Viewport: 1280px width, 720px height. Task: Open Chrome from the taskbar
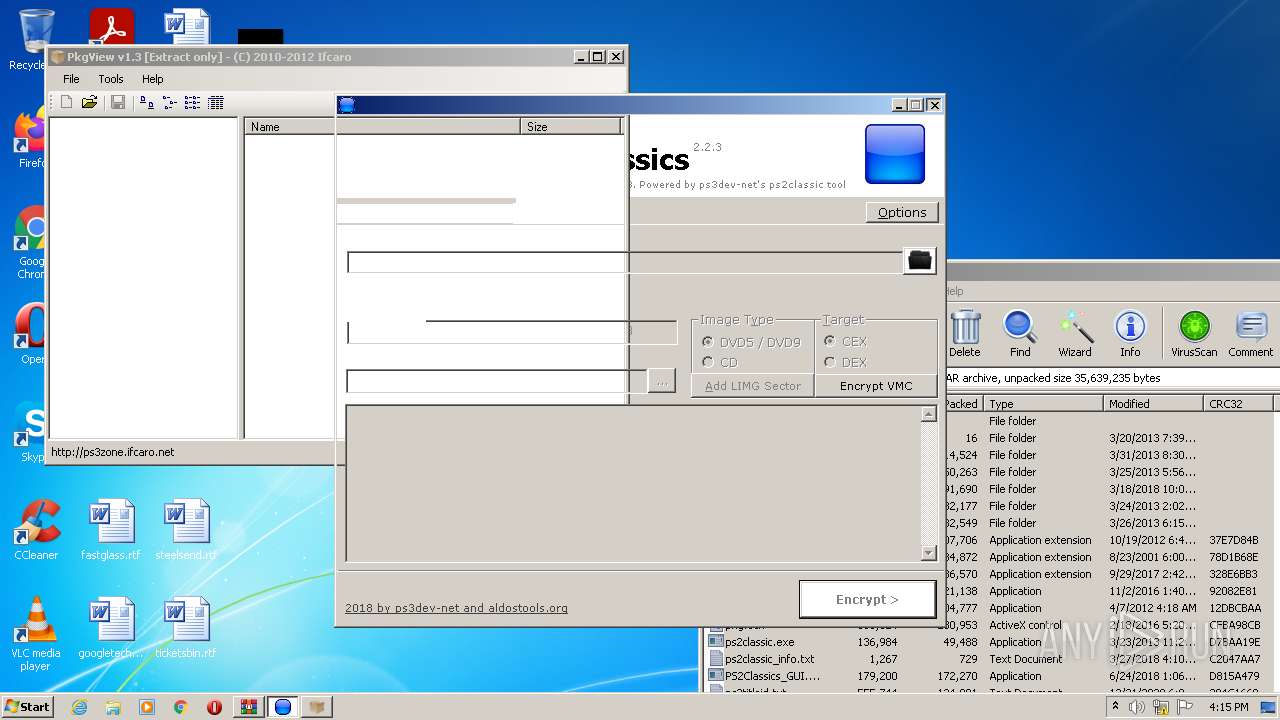[181, 707]
